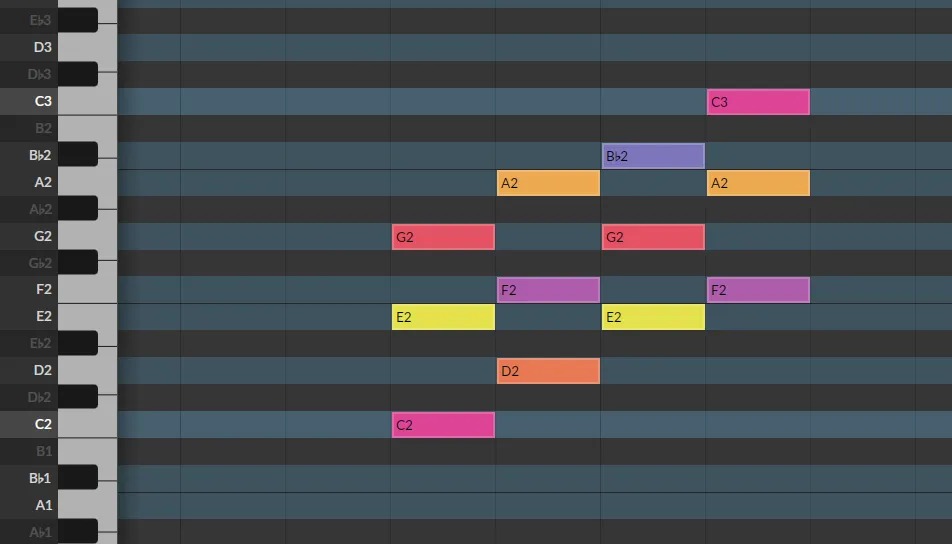Click the pink C3 note block

click(x=758, y=102)
